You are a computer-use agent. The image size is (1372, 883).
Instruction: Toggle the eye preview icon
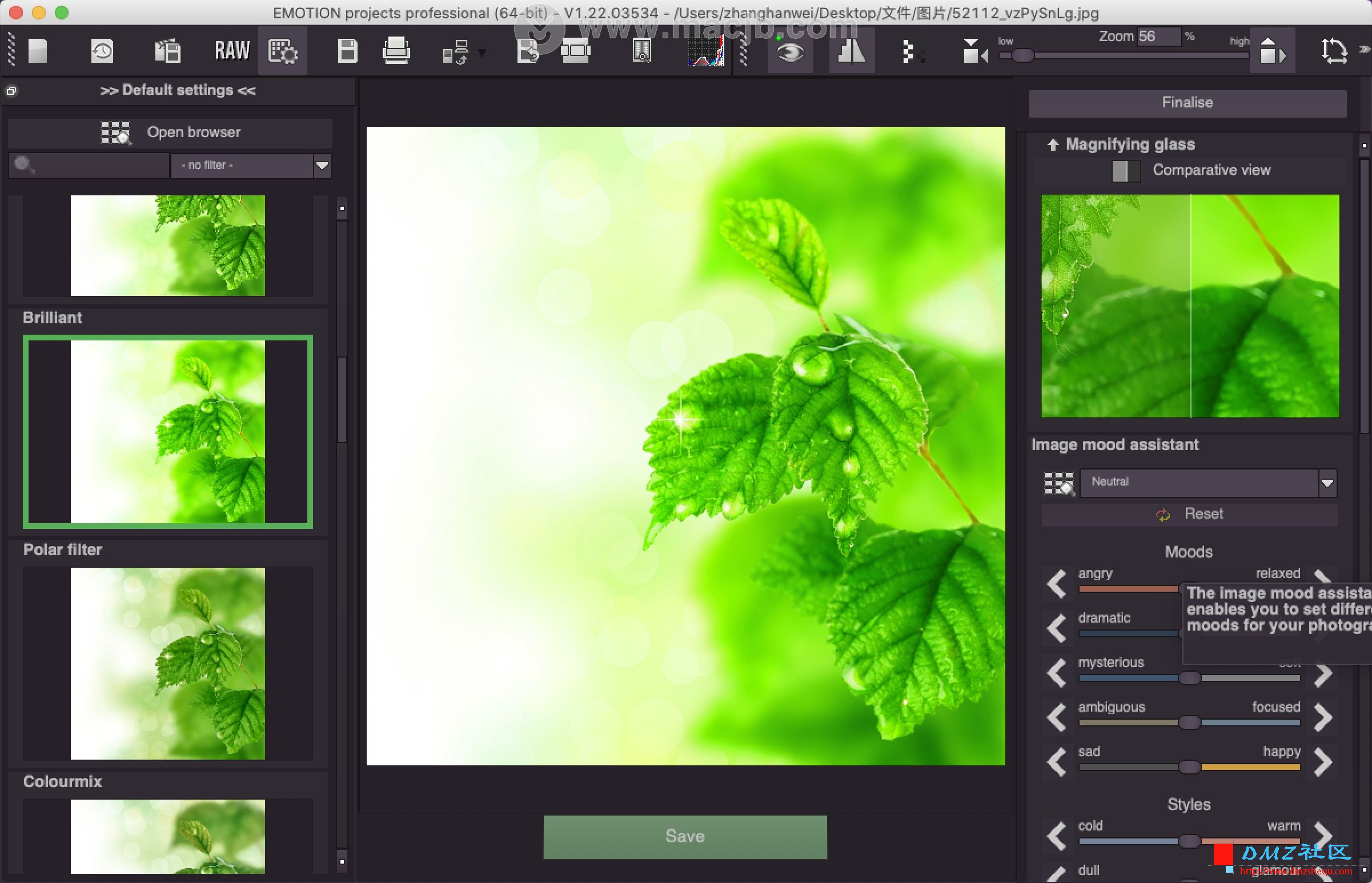click(790, 51)
